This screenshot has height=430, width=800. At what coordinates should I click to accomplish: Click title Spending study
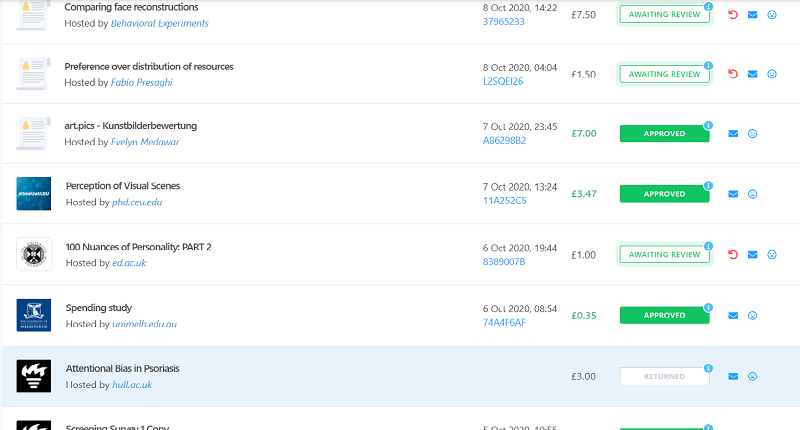[99, 308]
